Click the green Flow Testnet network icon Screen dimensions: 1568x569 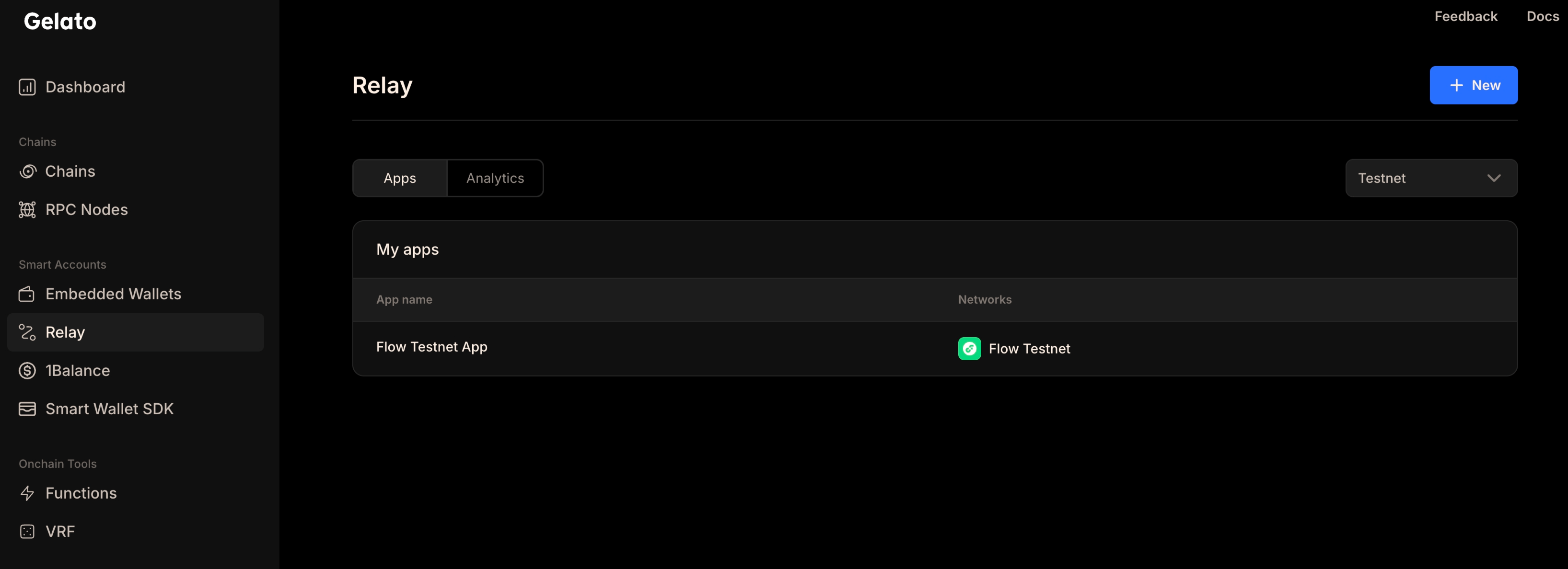point(969,348)
